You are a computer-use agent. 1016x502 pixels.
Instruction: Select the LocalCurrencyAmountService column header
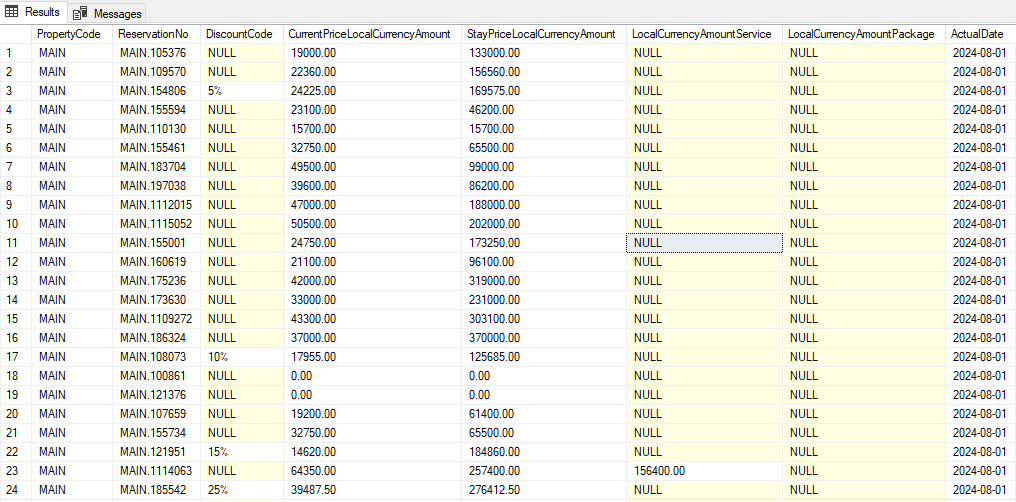(x=702, y=34)
